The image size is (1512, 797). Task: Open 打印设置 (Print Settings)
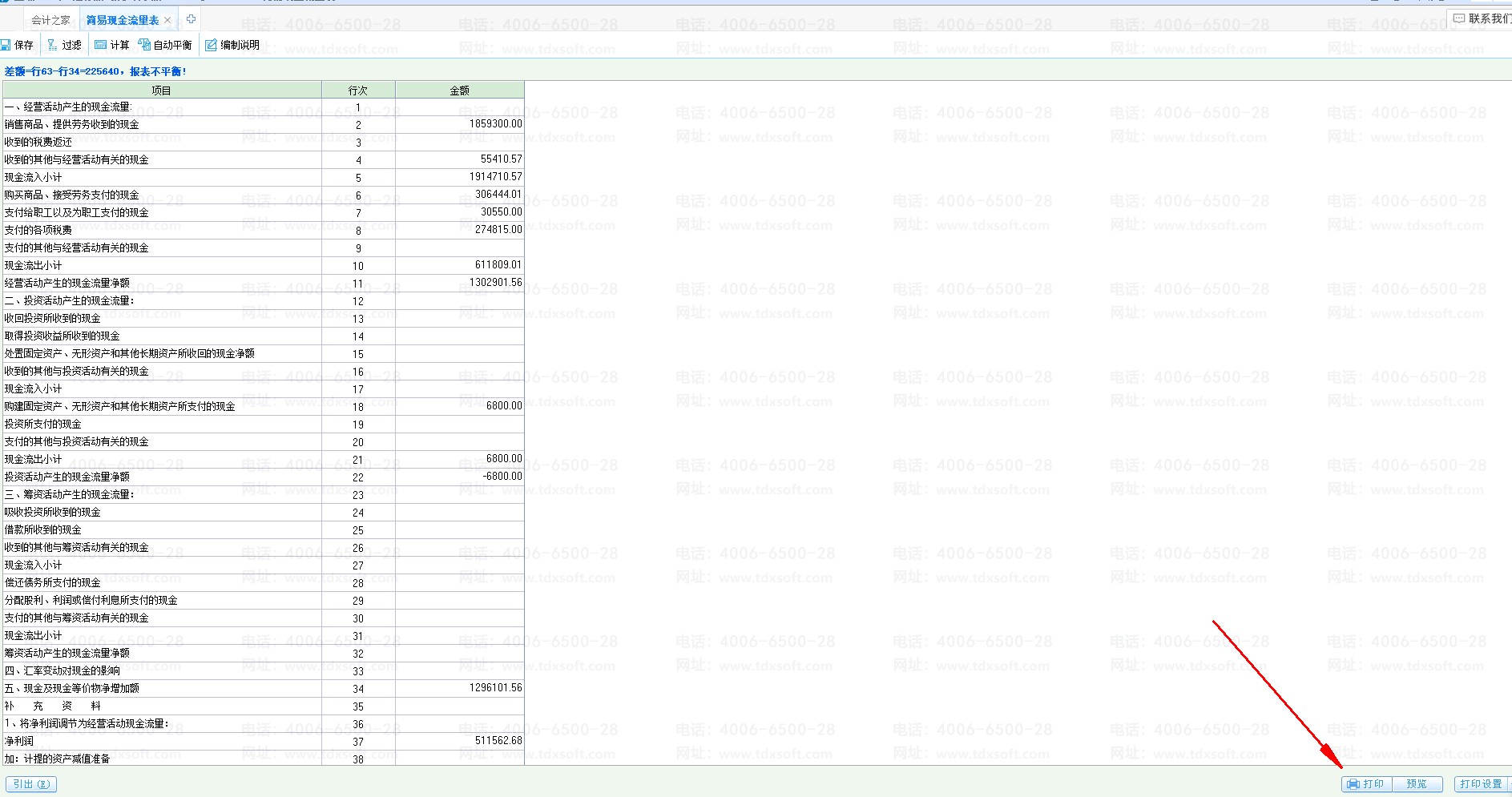tap(1480, 784)
